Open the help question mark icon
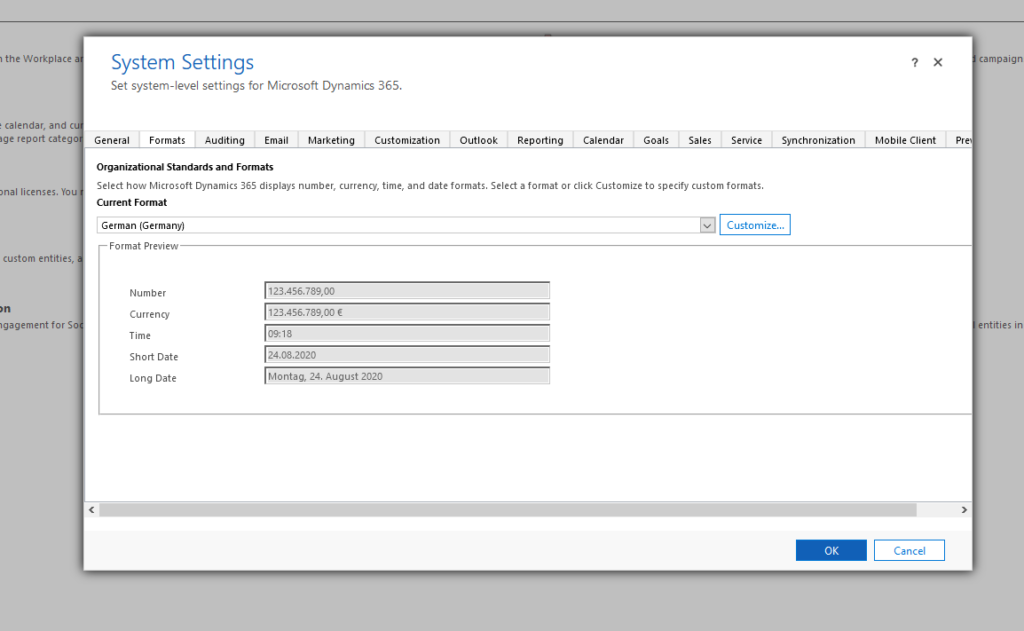The width and height of the screenshot is (1024, 631). (x=914, y=63)
